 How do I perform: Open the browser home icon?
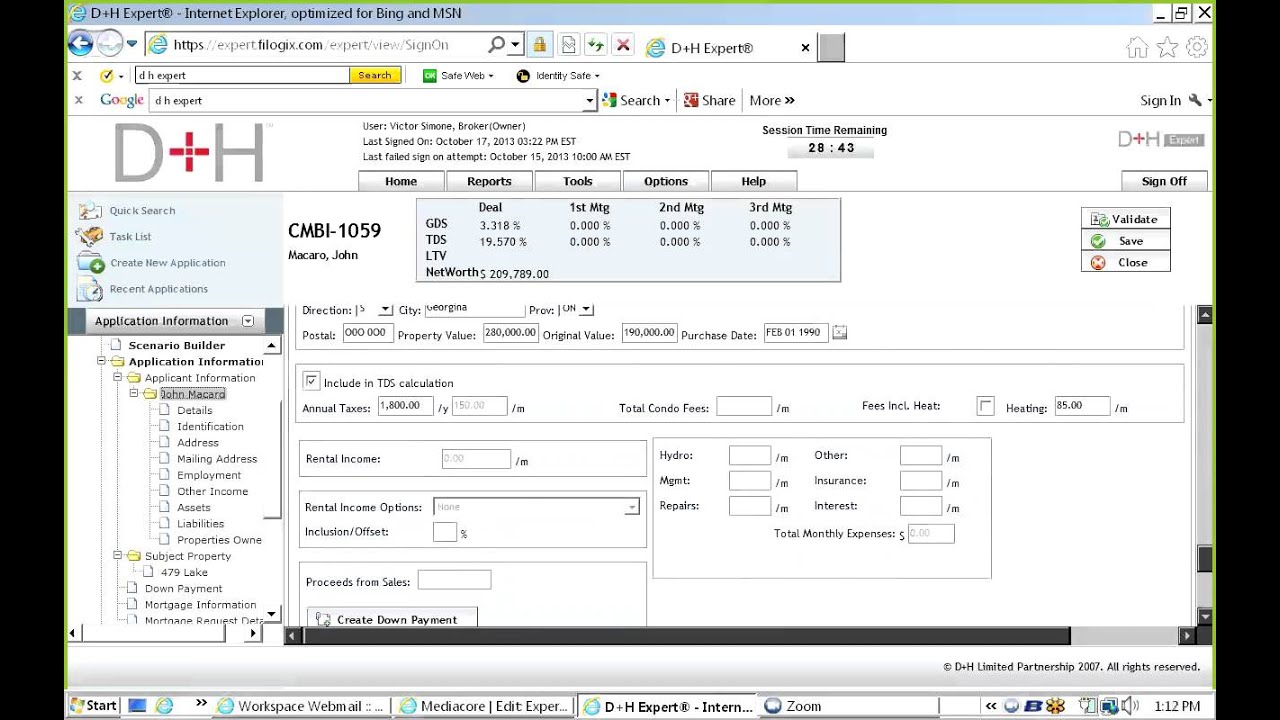pos(1137,47)
